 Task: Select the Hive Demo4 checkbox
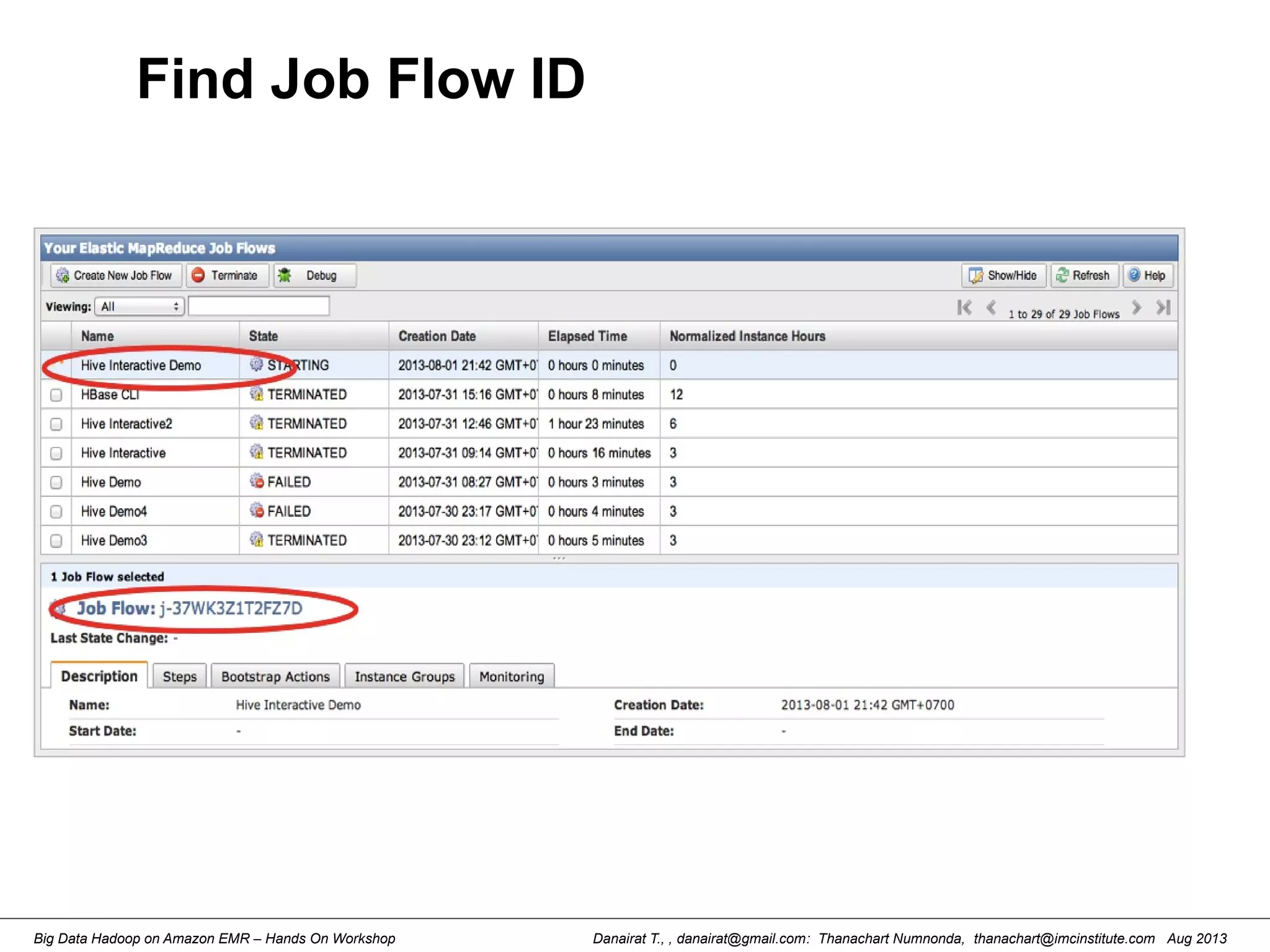pos(56,511)
